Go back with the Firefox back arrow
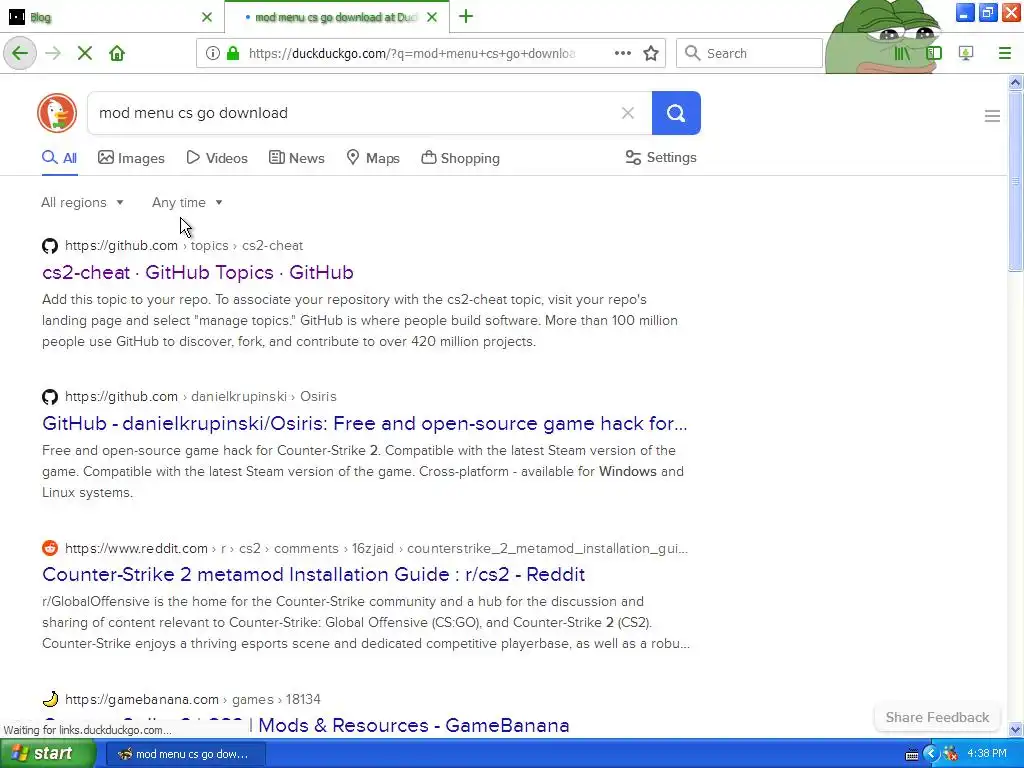 click(20, 53)
